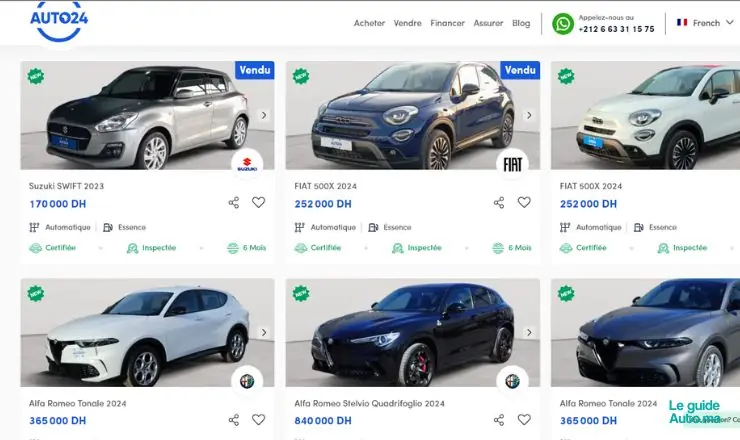This screenshot has width=740, height=440.
Task: Open the Financer menu item
Action: pos(447,23)
